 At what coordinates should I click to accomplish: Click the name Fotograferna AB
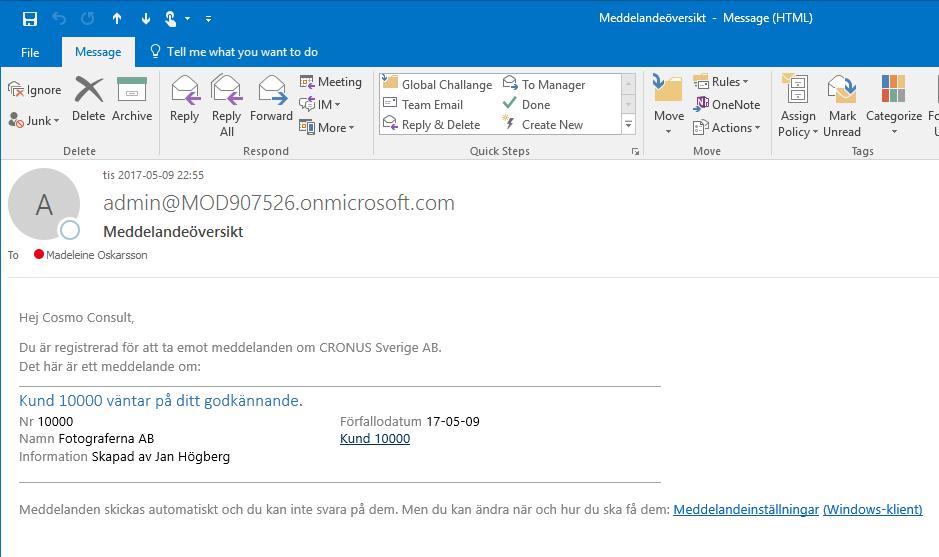pos(106,439)
